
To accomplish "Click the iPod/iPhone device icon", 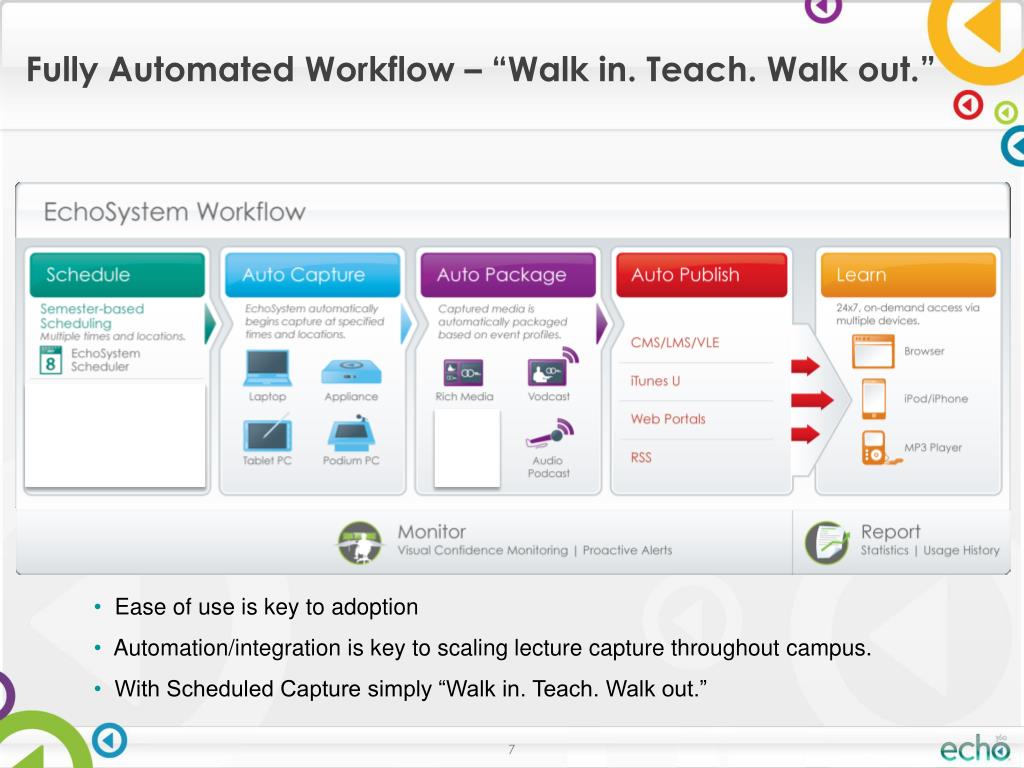I will tap(874, 398).
